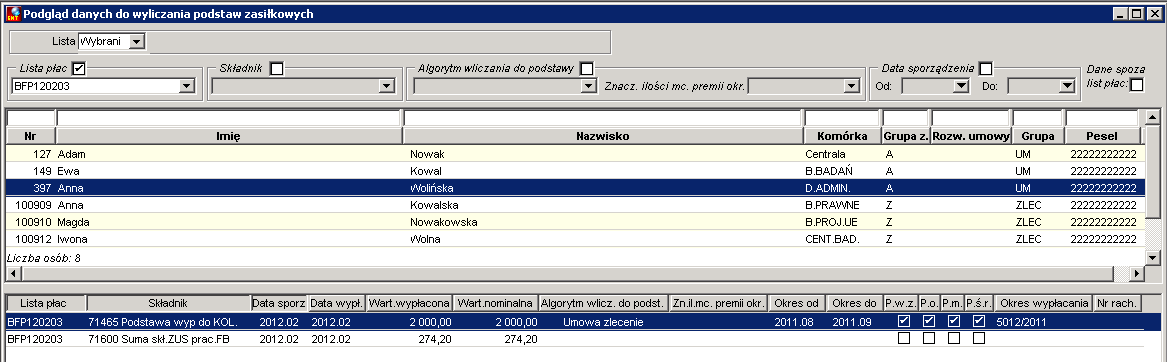Enable the Składnik filter checkbox
The width and height of the screenshot is (1167, 362).
277,69
